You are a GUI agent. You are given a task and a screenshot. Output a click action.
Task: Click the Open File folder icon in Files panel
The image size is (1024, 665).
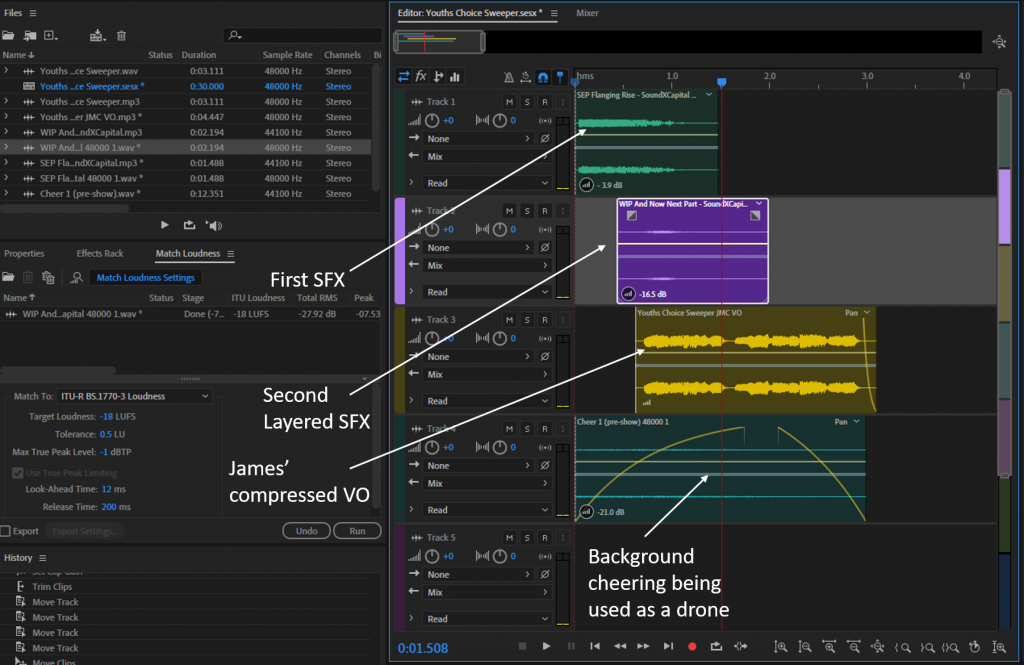click(x=9, y=36)
